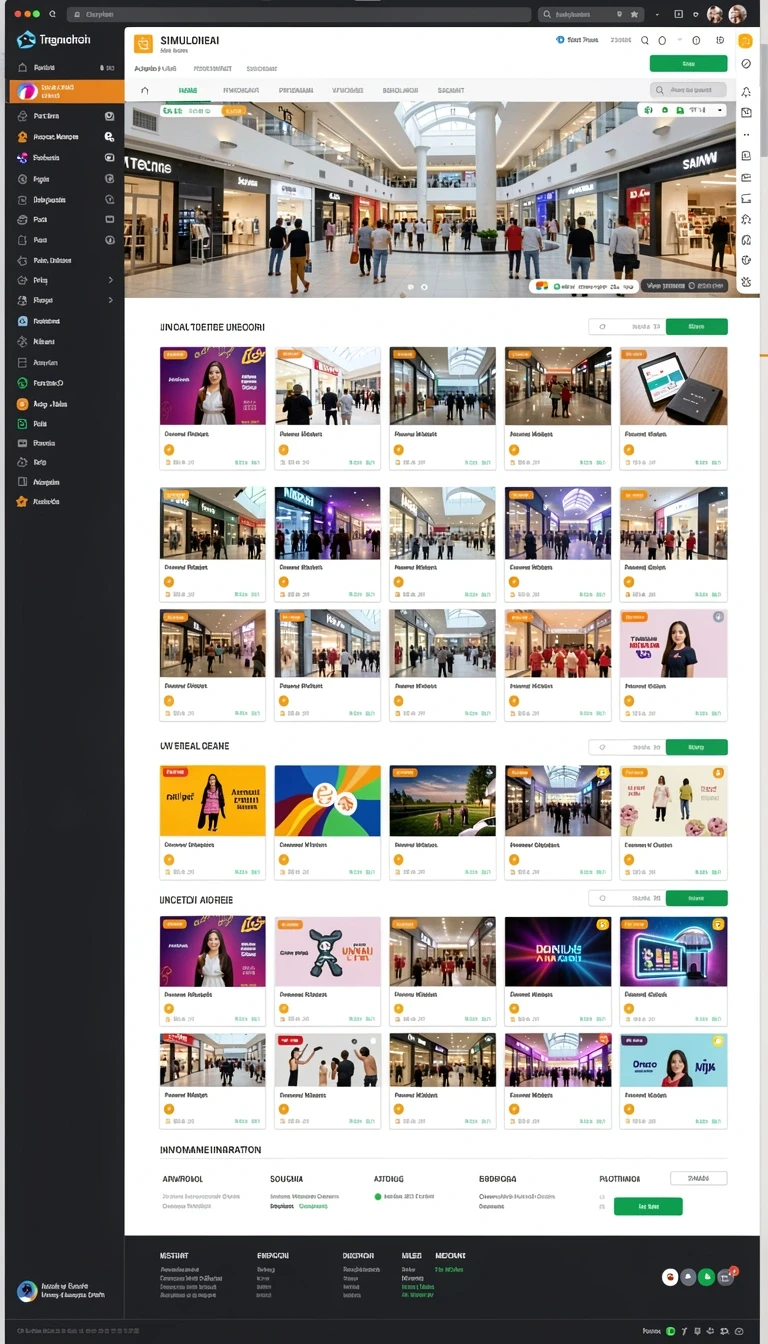Expand the first chevron row in left sidebar

[110, 280]
